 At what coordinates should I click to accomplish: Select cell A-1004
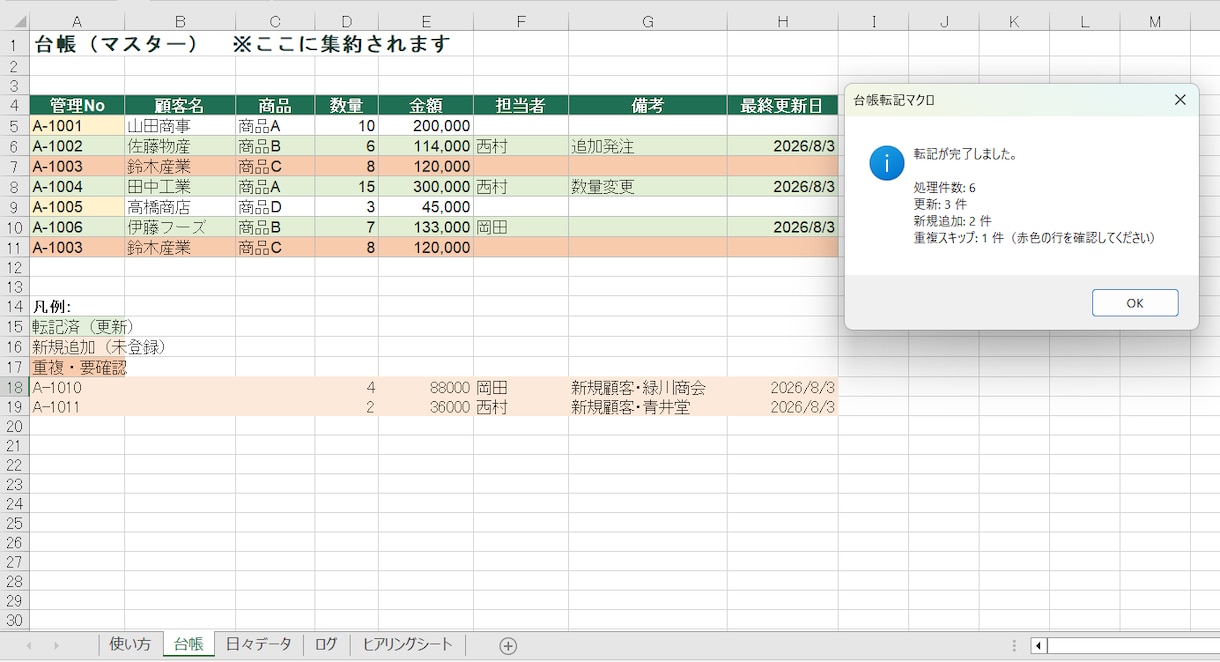tap(77, 187)
